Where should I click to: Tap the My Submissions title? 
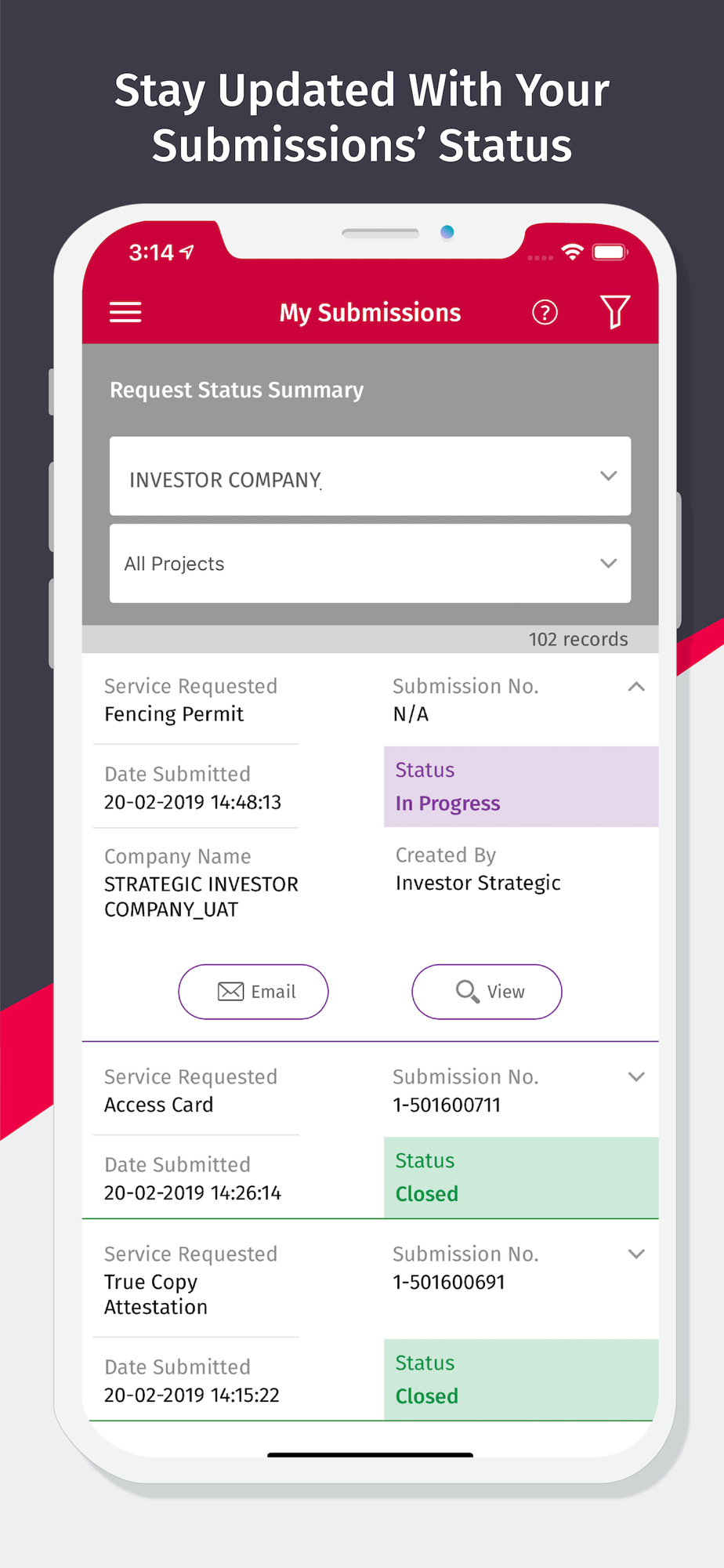click(x=370, y=313)
